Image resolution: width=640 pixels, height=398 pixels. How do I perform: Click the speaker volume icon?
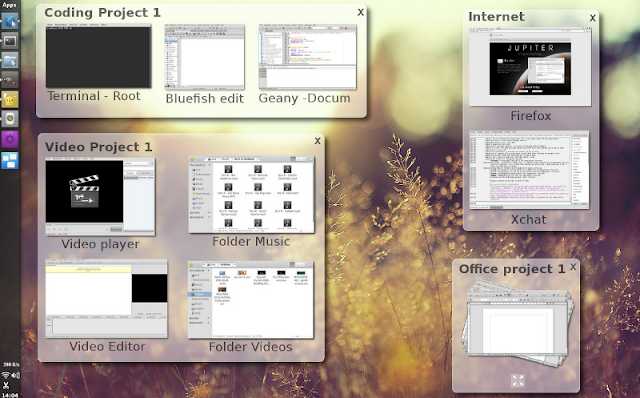(16, 375)
